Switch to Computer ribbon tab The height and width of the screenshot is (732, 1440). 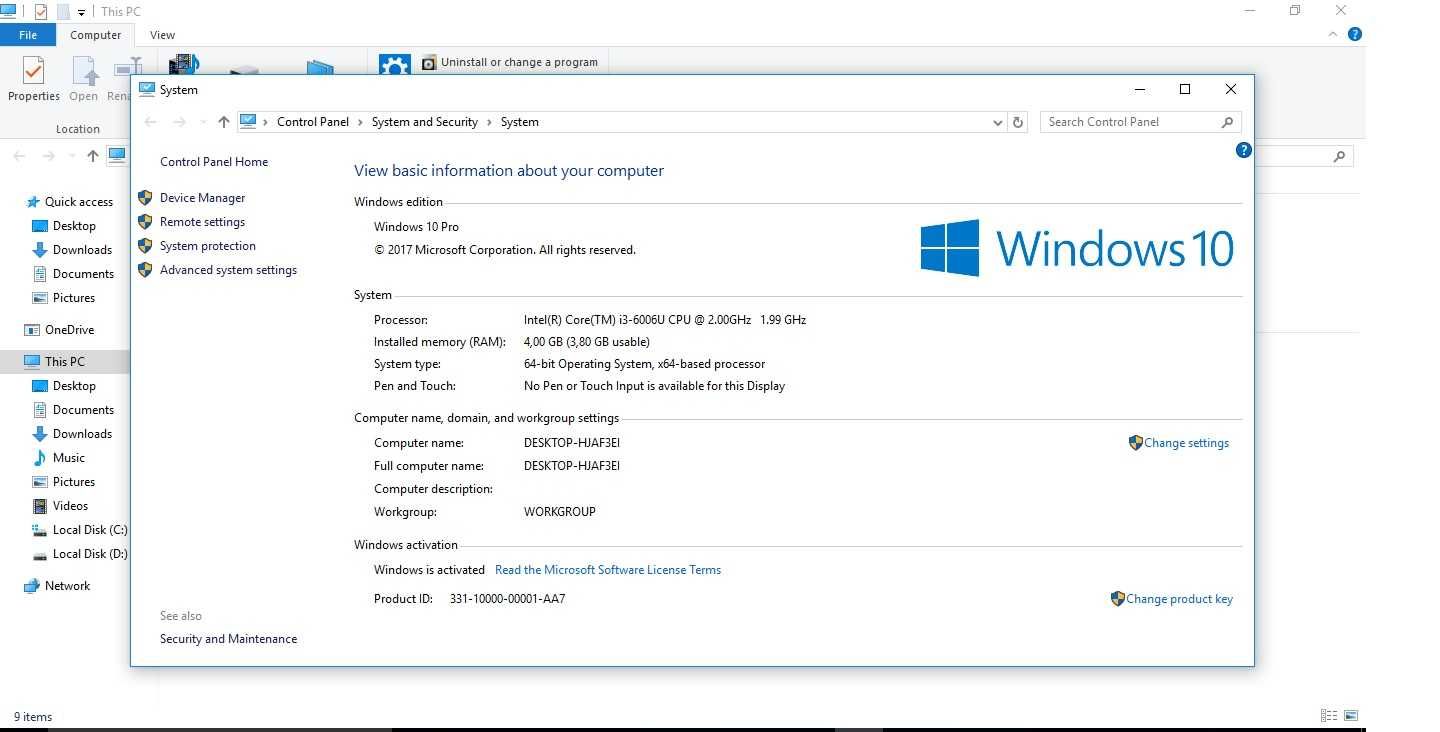pyautogui.click(x=96, y=35)
